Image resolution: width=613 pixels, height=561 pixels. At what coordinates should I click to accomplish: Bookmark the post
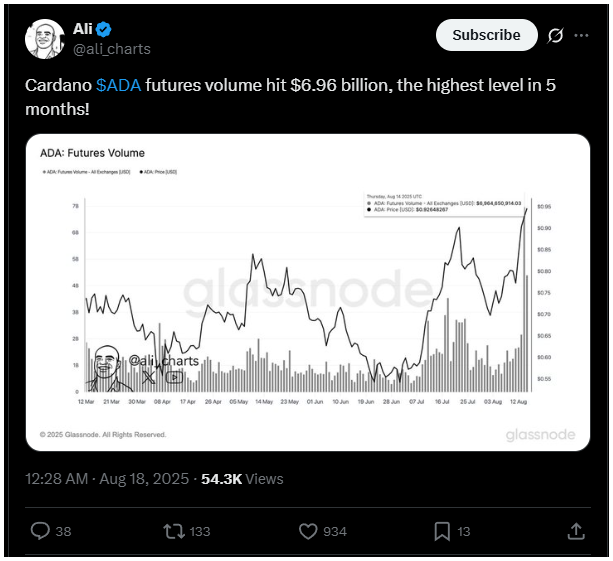442,531
